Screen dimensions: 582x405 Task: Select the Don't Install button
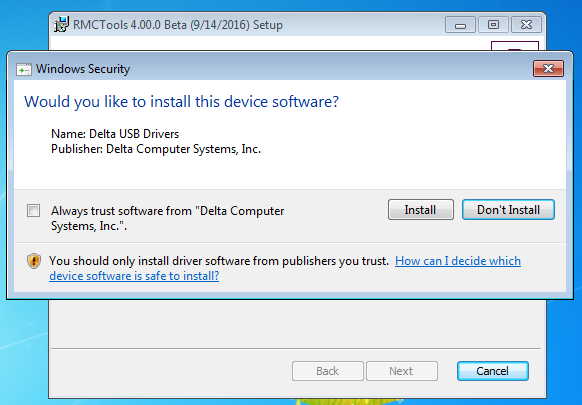(x=508, y=210)
